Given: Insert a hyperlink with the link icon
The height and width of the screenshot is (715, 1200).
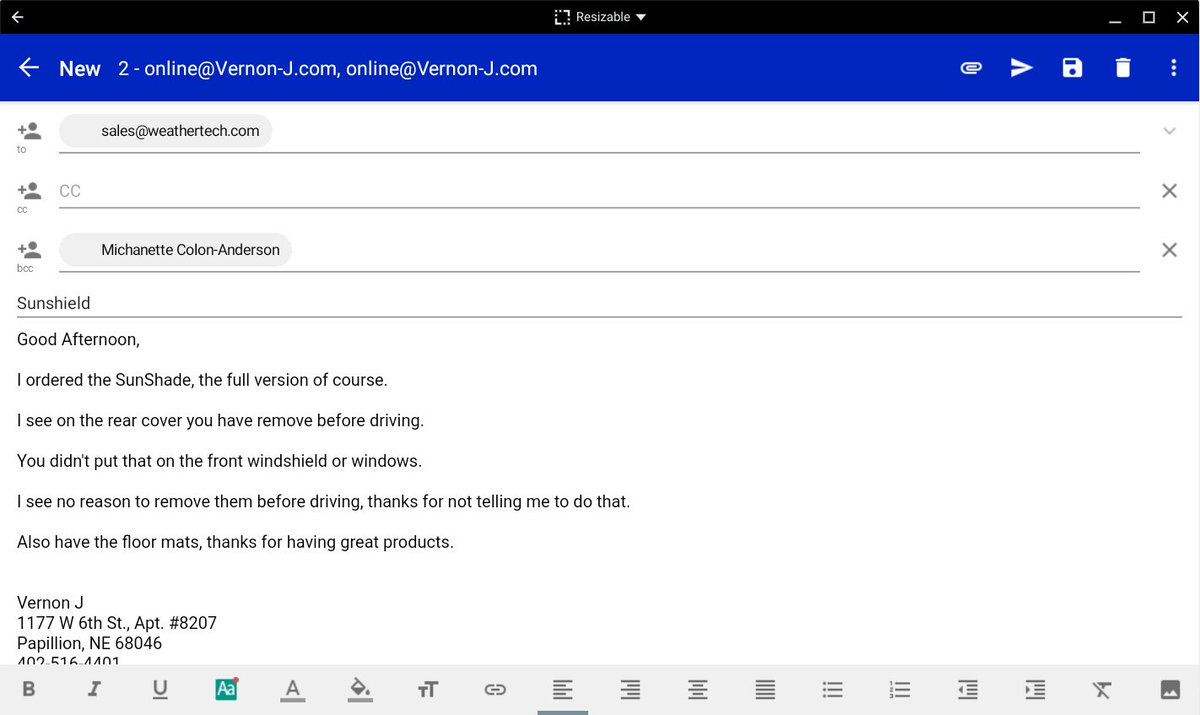Looking at the screenshot, I should point(495,689).
